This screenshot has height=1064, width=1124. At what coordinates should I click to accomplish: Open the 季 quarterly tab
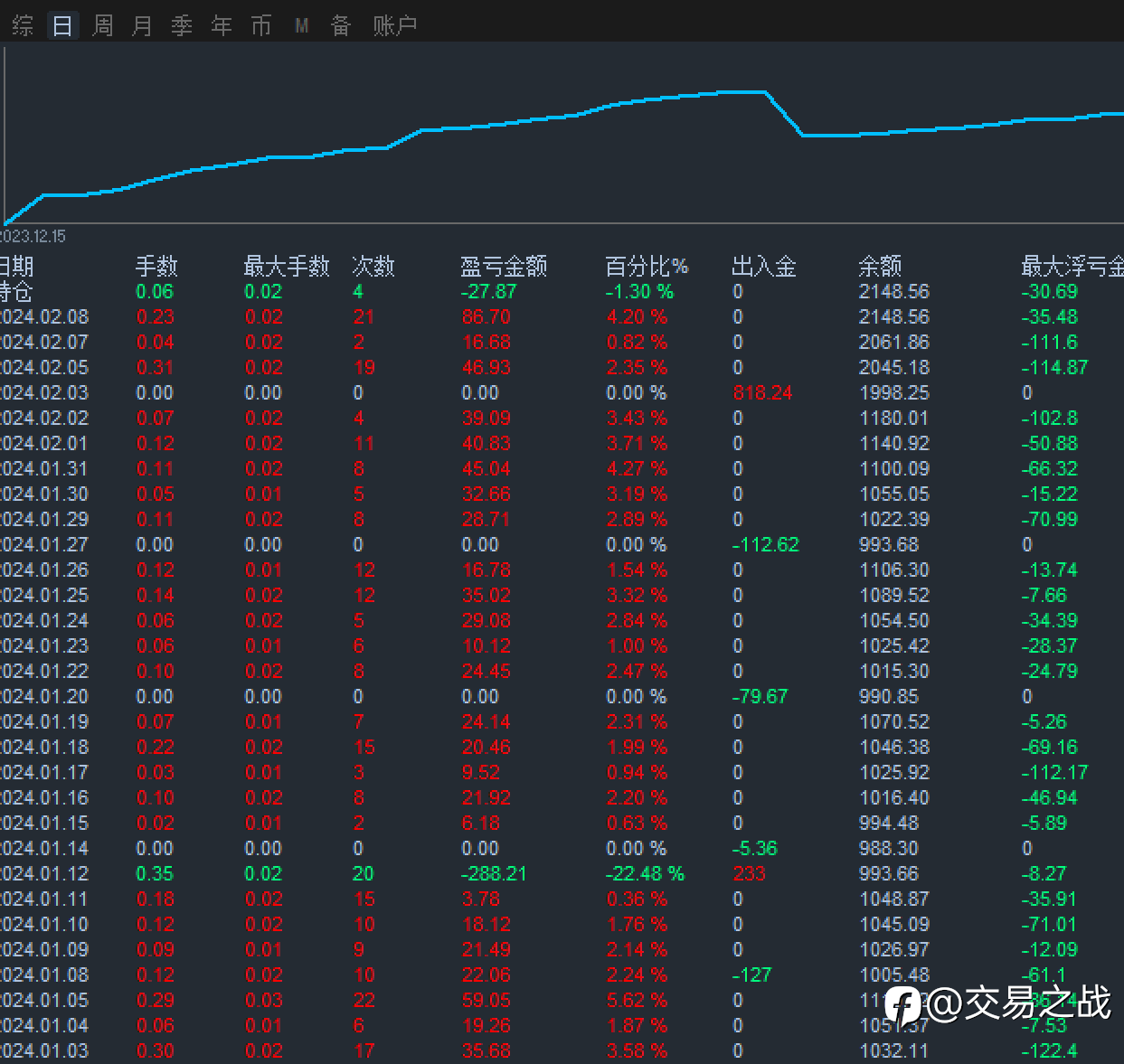click(x=182, y=25)
